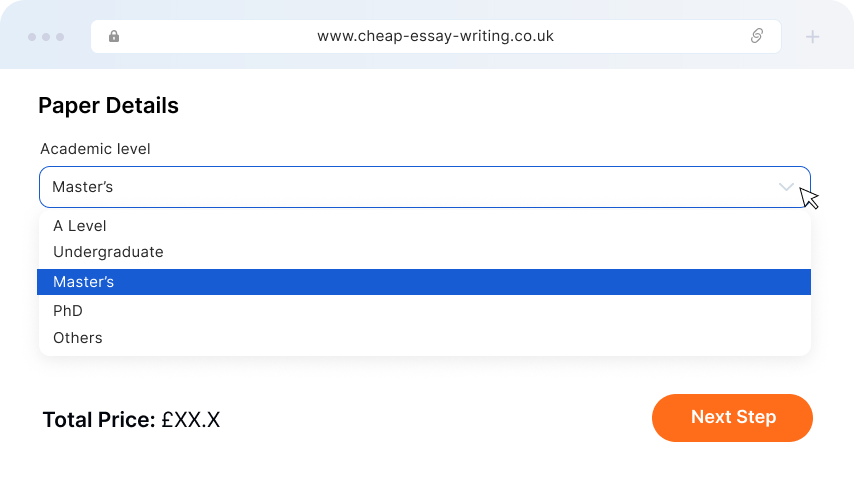Choose Undergraduate from the list
The width and height of the screenshot is (854, 479).
pos(108,252)
